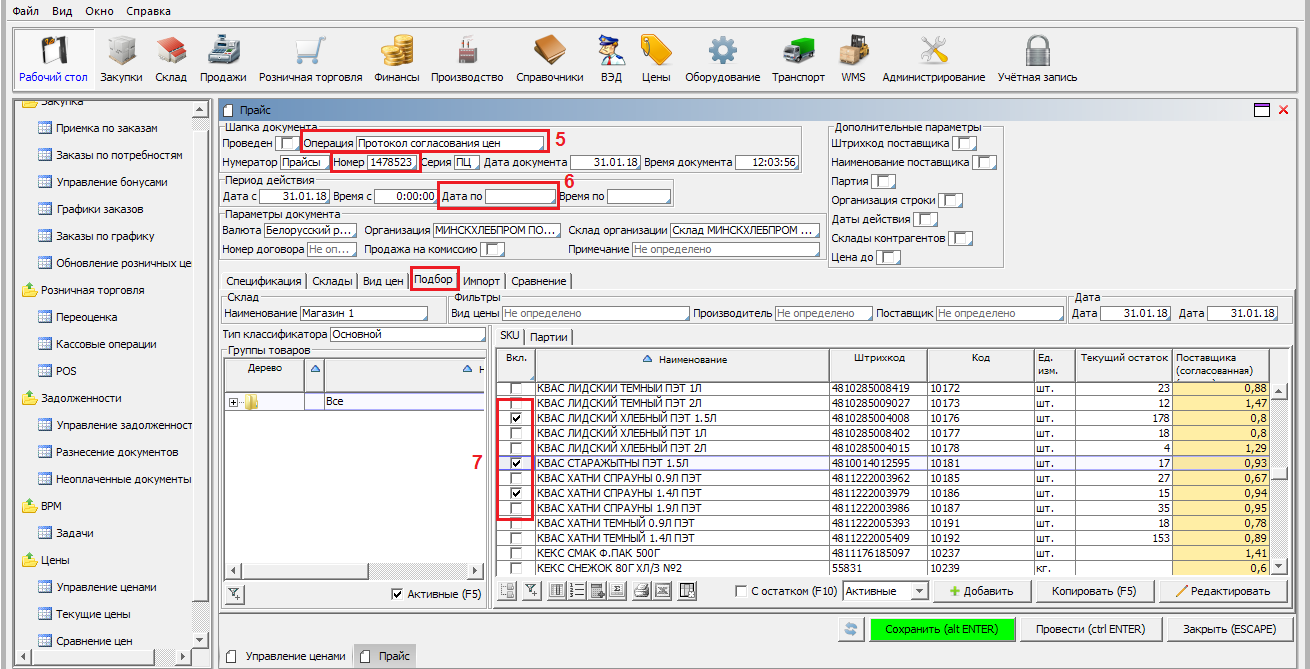Viewport: 1310px width, 669px height.
Task: Open the Справка menu
Action: (149, 11)
